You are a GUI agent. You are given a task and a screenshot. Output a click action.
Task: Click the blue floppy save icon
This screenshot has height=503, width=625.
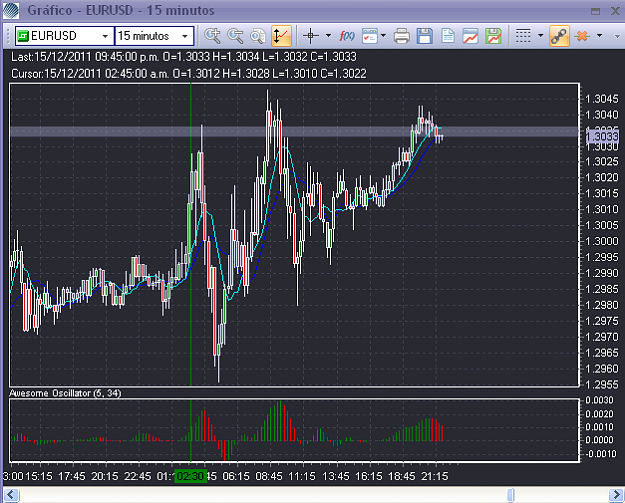click(x=425, y=36)
